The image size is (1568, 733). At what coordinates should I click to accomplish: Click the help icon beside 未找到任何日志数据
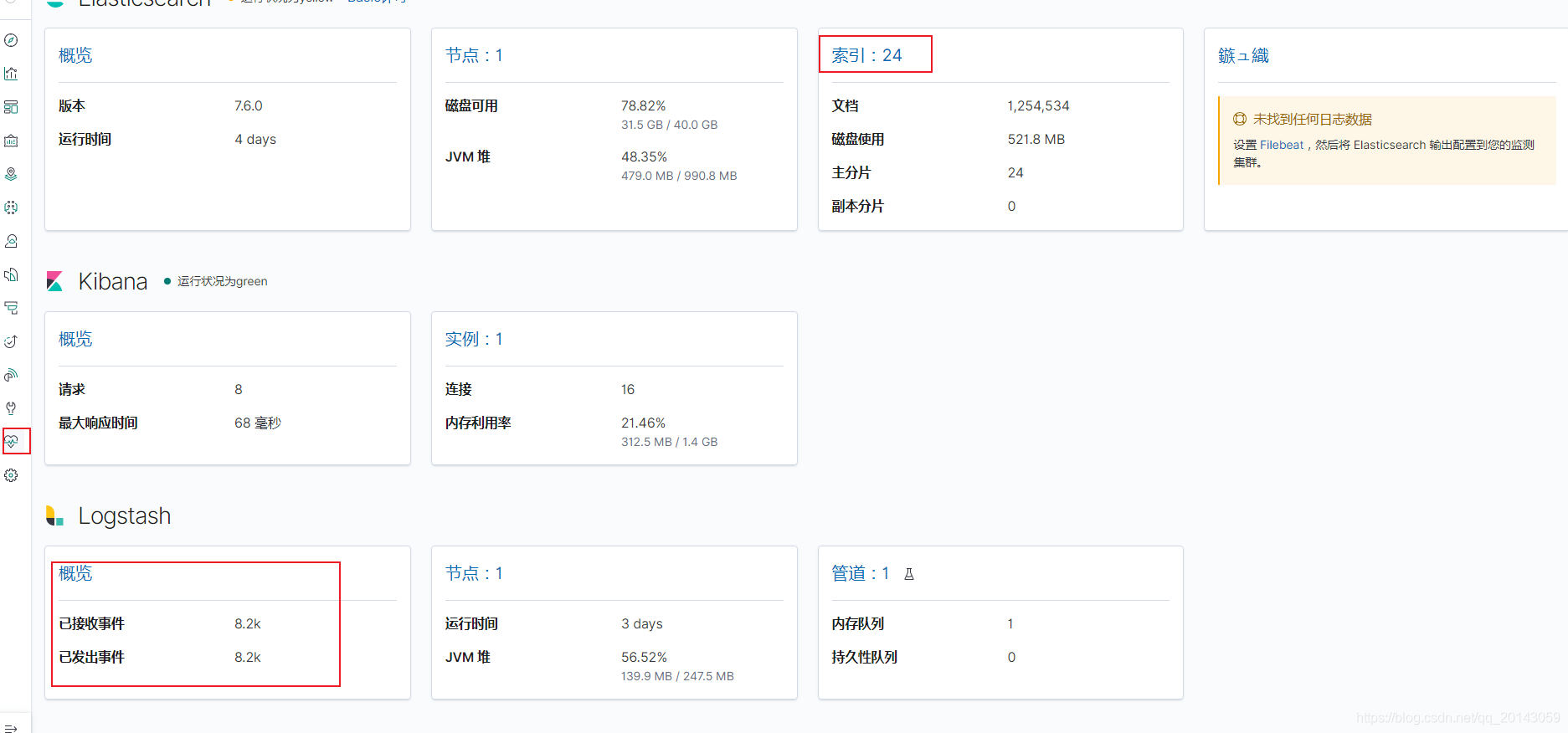click(x=1240, y=120)
